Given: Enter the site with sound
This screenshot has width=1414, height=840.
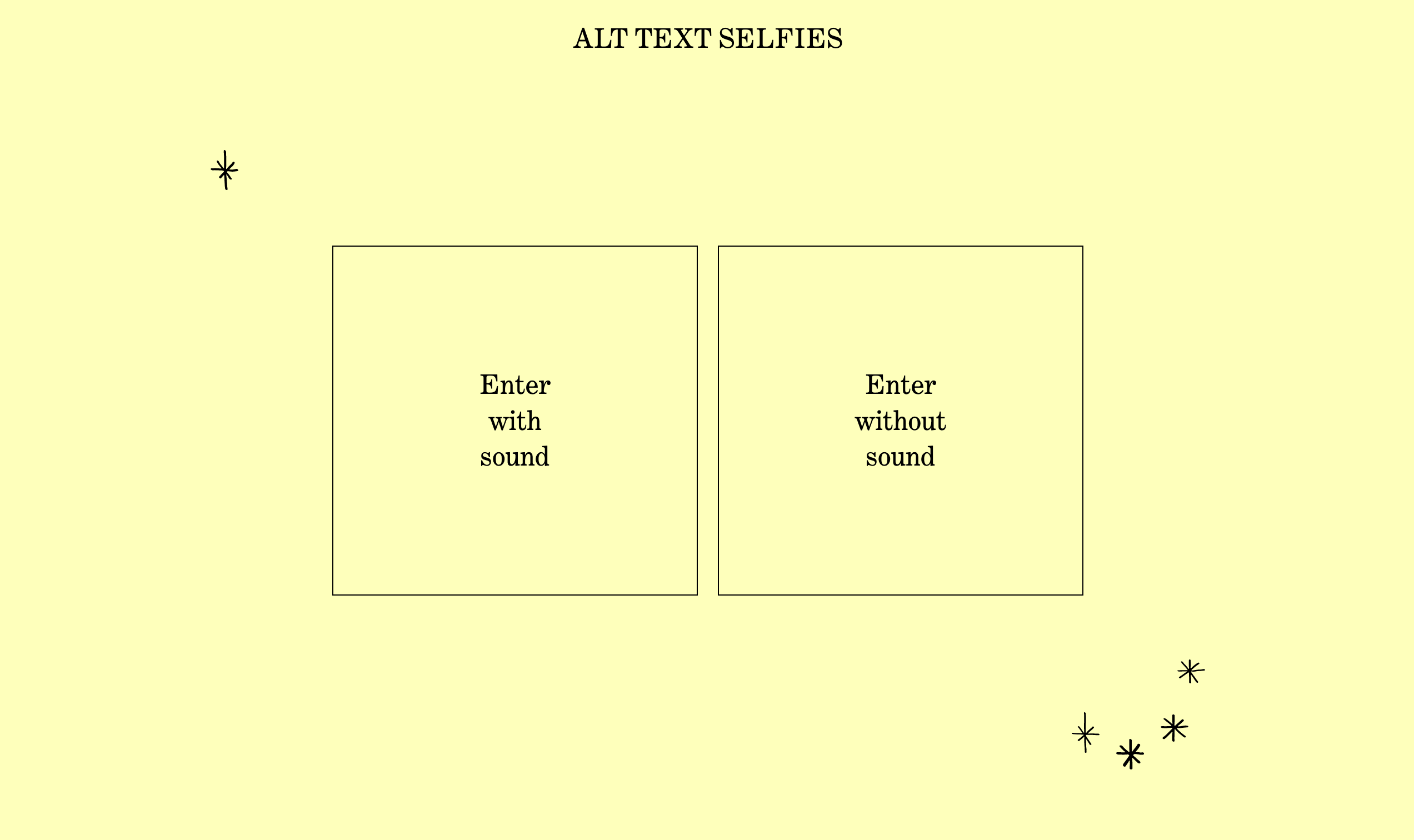Looking at the screenshot, I should point(514,420).
